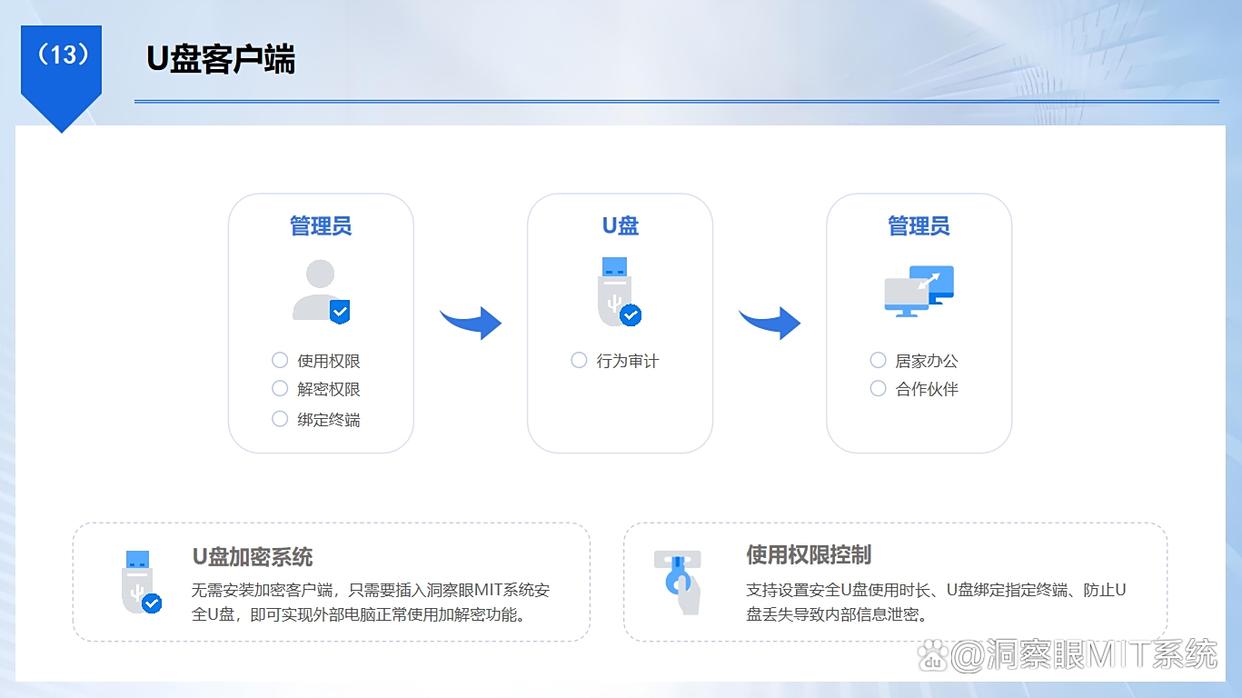
Task: Click the administrator user icon with shield
Action: coord(321,291)
